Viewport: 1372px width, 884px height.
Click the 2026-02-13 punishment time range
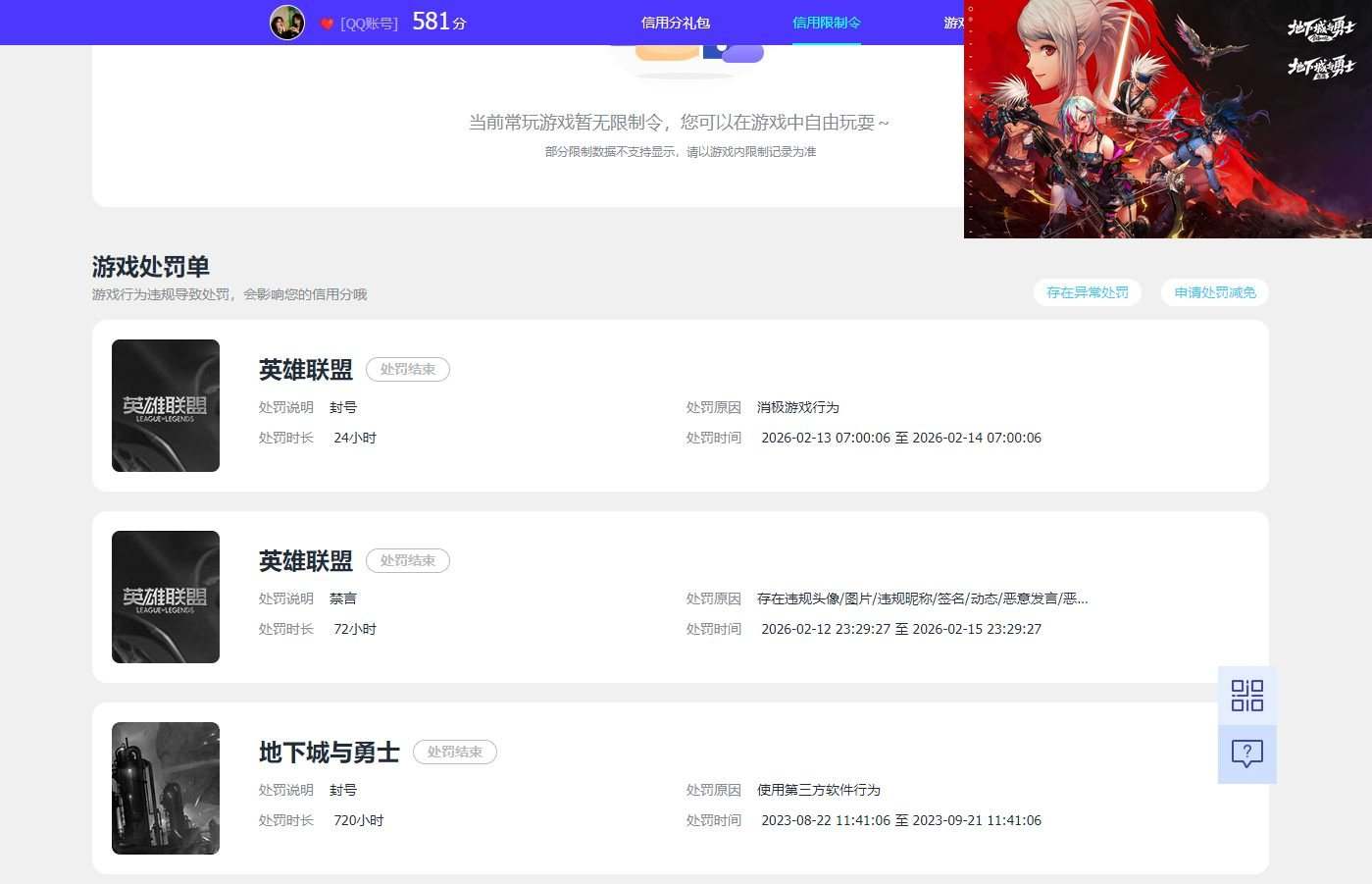pos(901,438)
